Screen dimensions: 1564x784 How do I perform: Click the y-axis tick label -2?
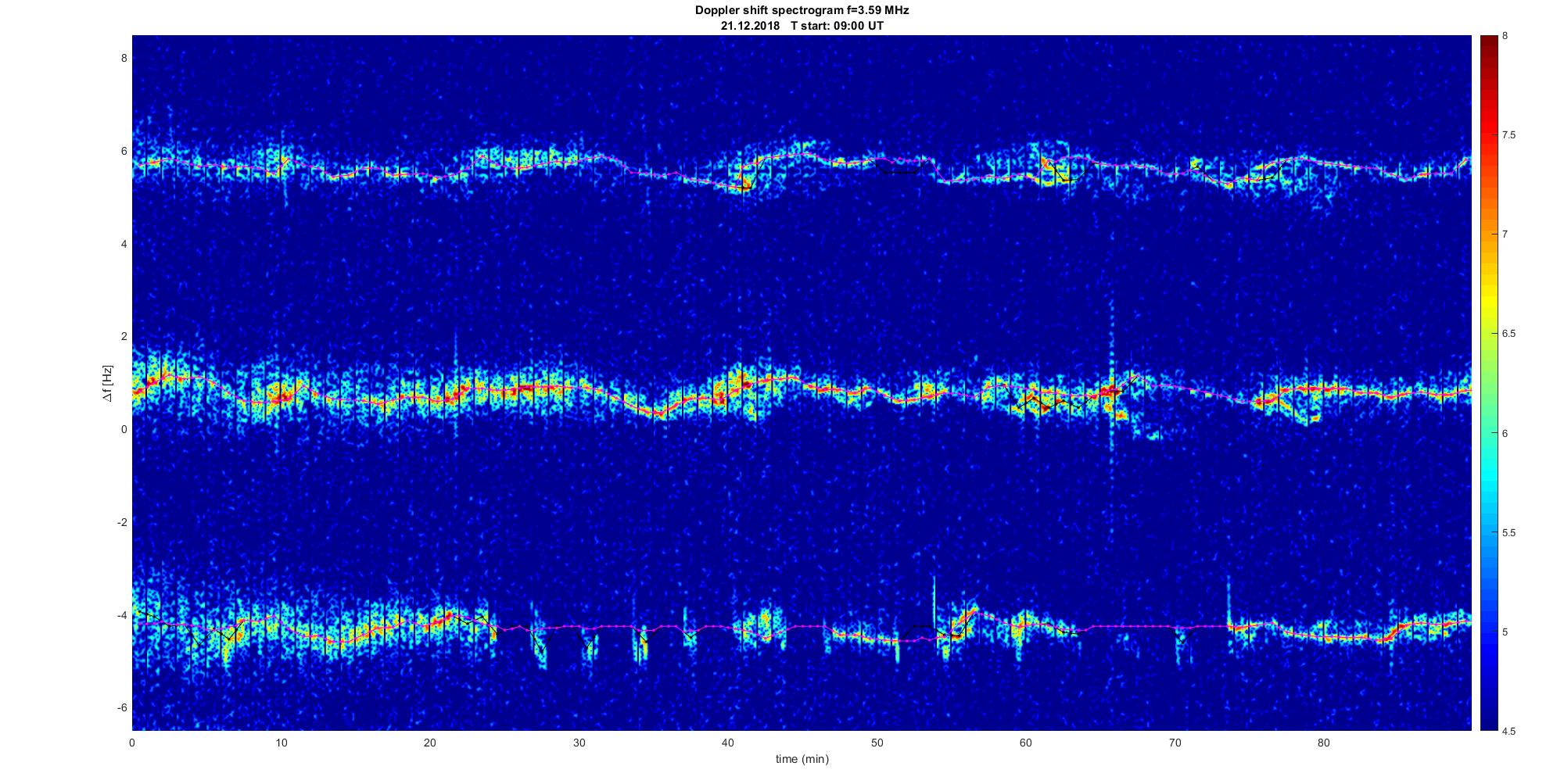tap(121, 522)
